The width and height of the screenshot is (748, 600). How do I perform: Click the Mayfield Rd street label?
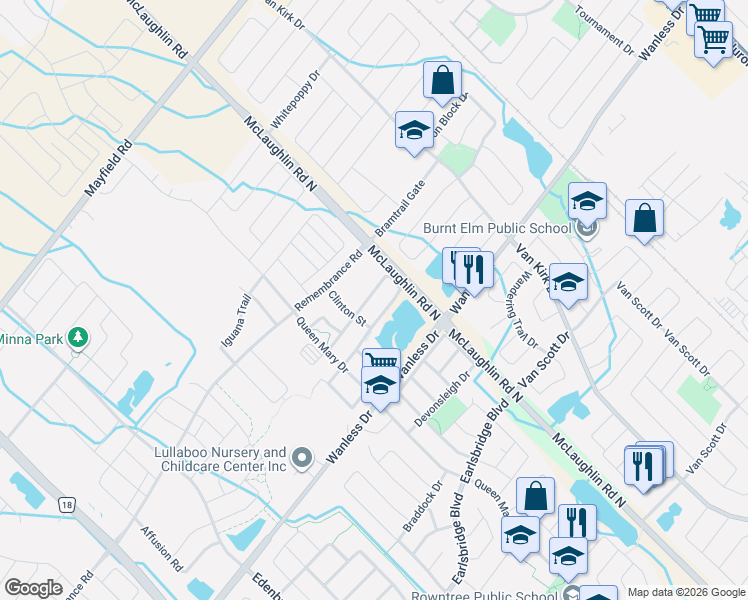pyautogui.click(x=108, y=168)
